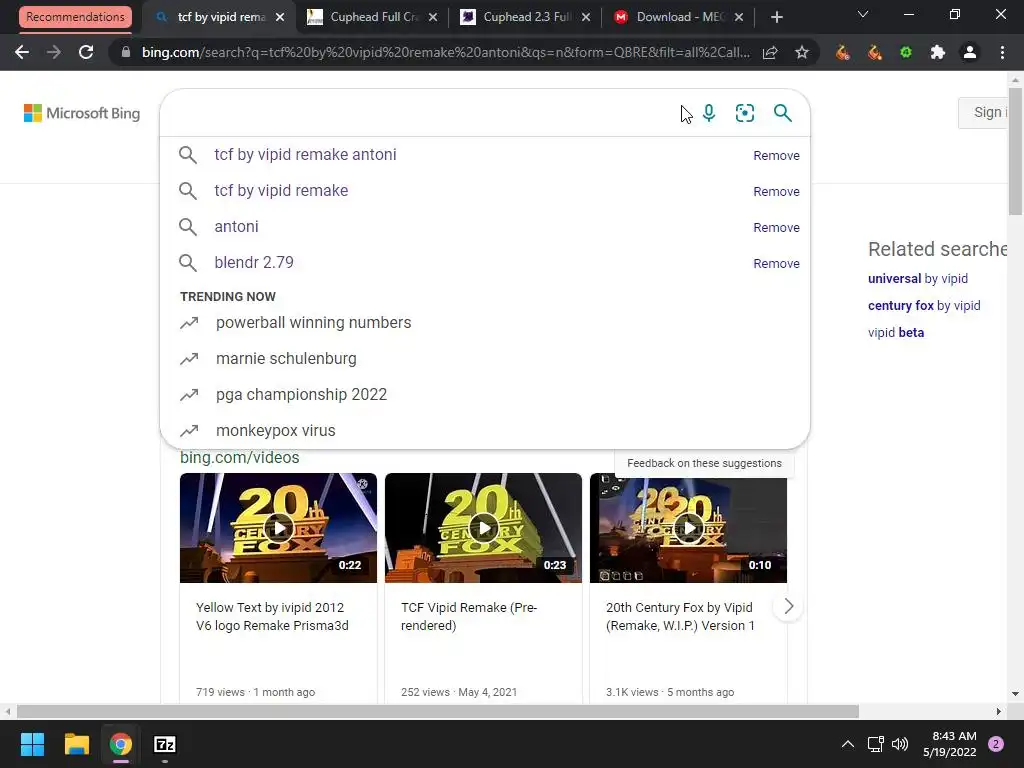Remove antoni from search history
Image resolution: width=1024 pixels, height=768 pixels.
776,227
